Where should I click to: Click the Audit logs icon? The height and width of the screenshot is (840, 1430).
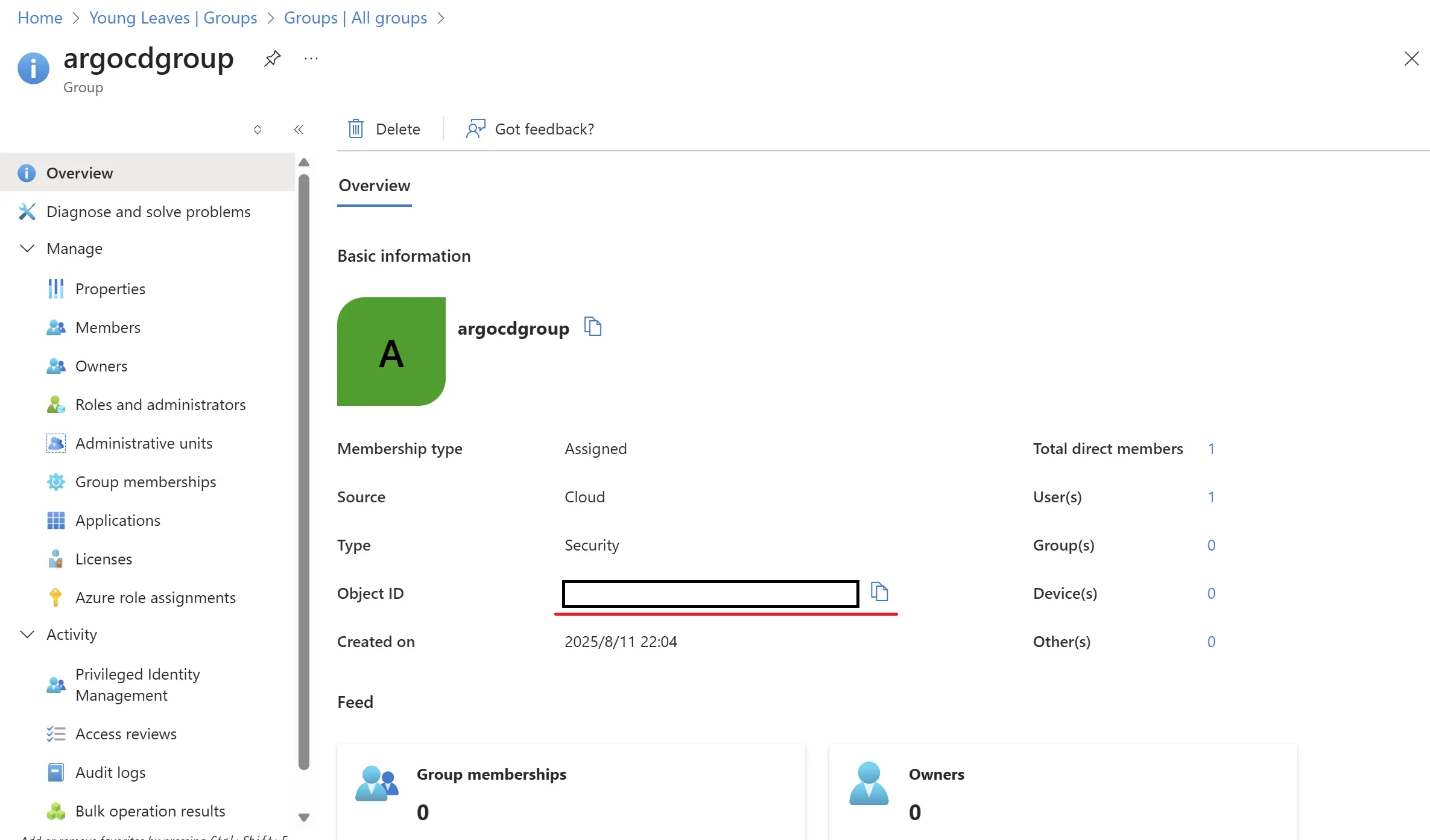[55, 772]
